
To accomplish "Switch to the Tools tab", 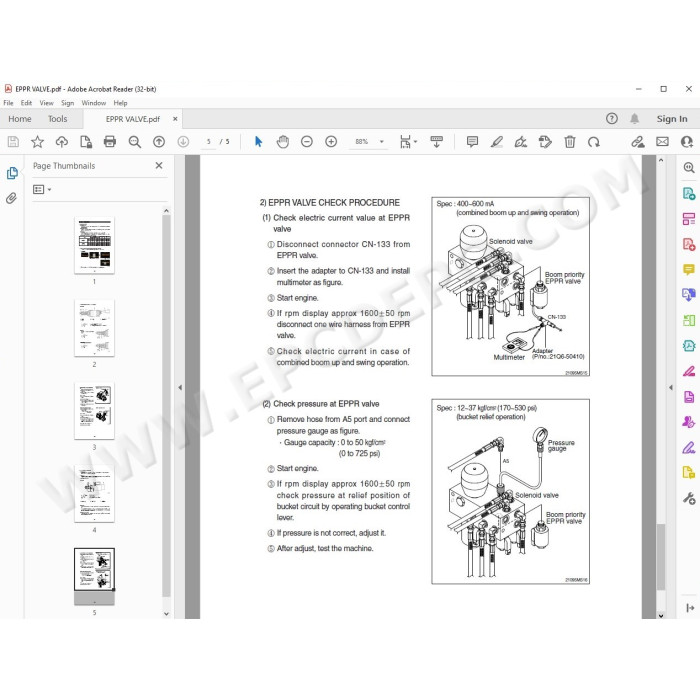I will tap(58, 119).
